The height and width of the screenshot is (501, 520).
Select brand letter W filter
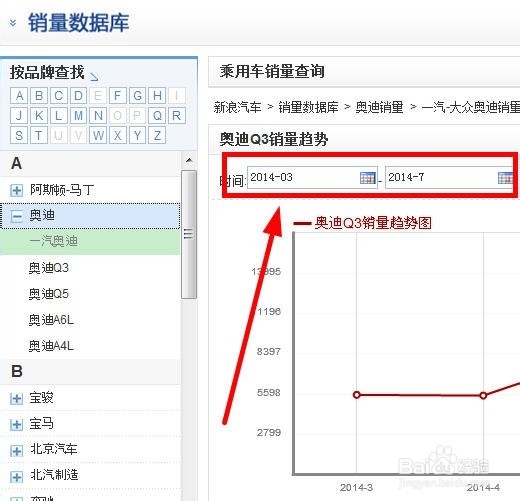[98, 135]
